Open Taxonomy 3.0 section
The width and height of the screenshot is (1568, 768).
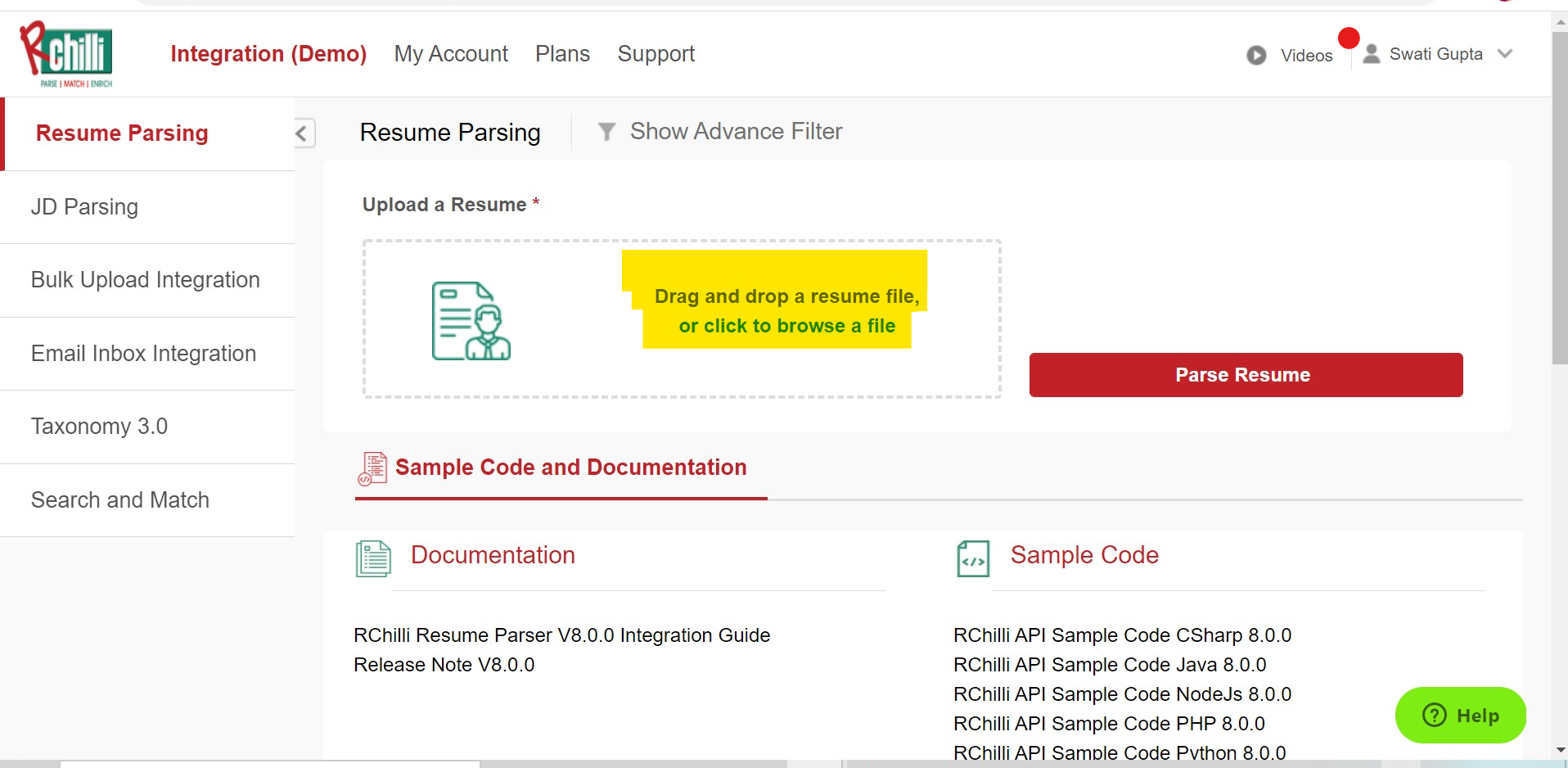pyautogui.click(x=147, y=427)
